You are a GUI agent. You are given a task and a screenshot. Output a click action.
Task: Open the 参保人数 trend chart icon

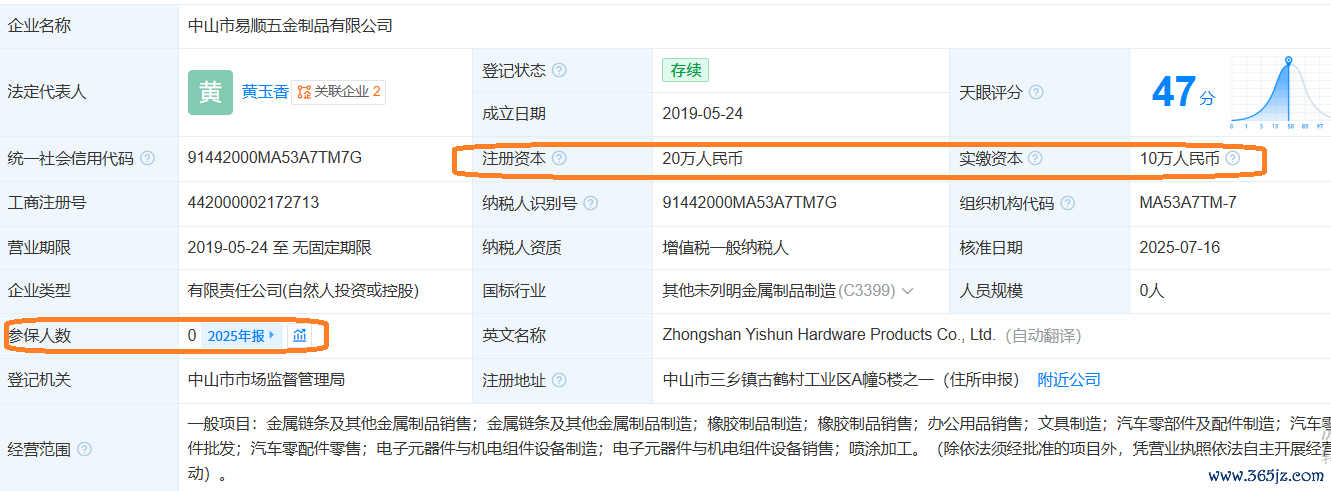300,336
